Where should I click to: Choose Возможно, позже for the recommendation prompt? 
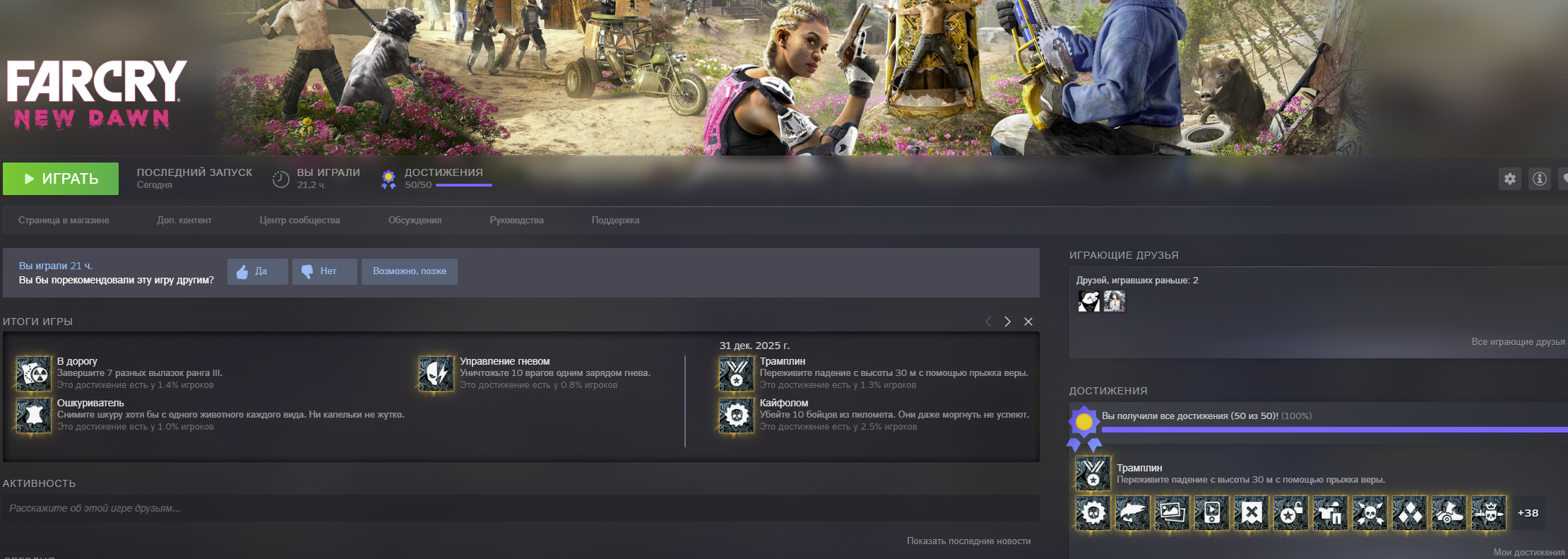click(409, 271)
